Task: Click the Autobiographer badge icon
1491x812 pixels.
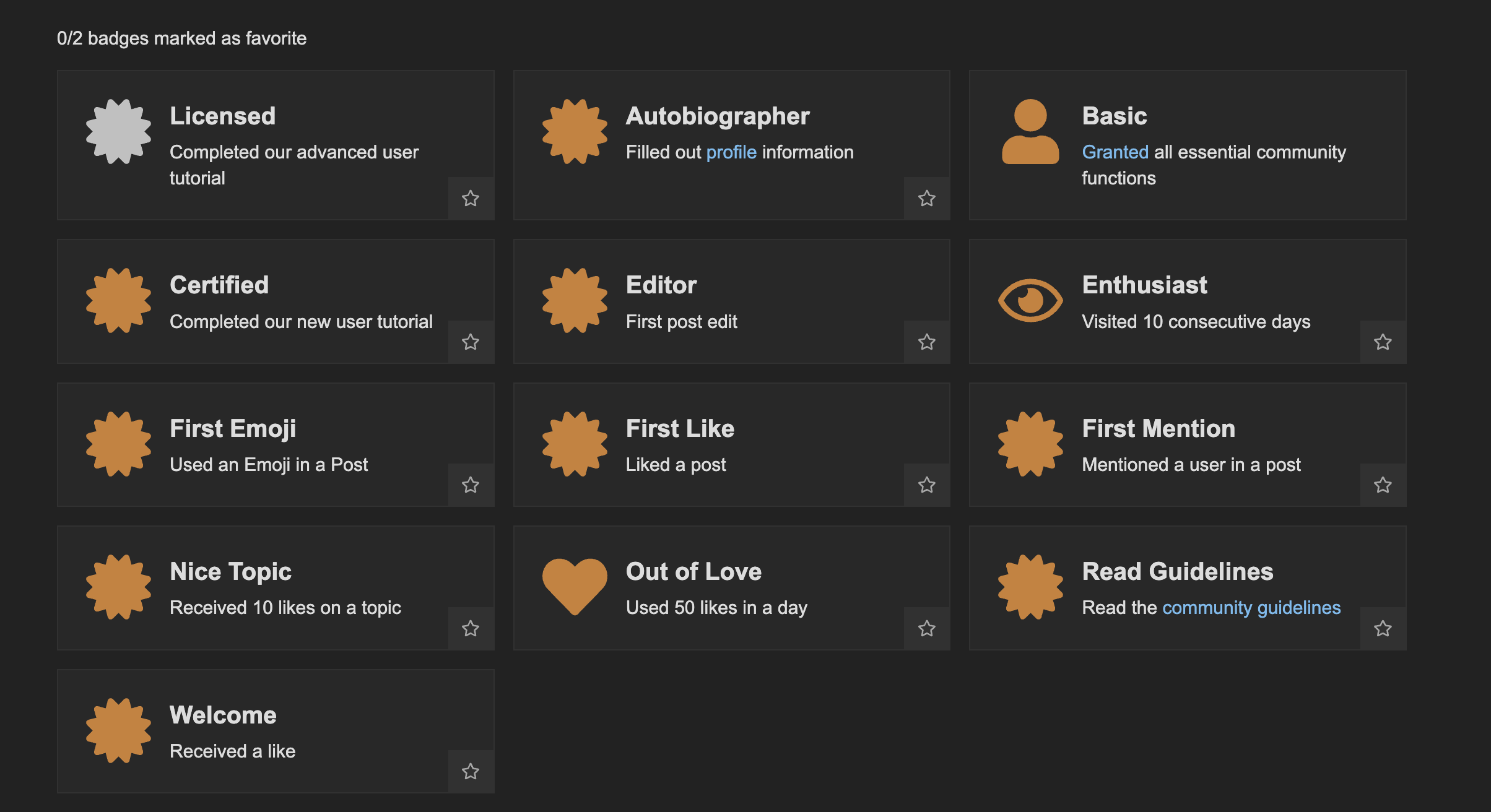Action: click(575, 131)
